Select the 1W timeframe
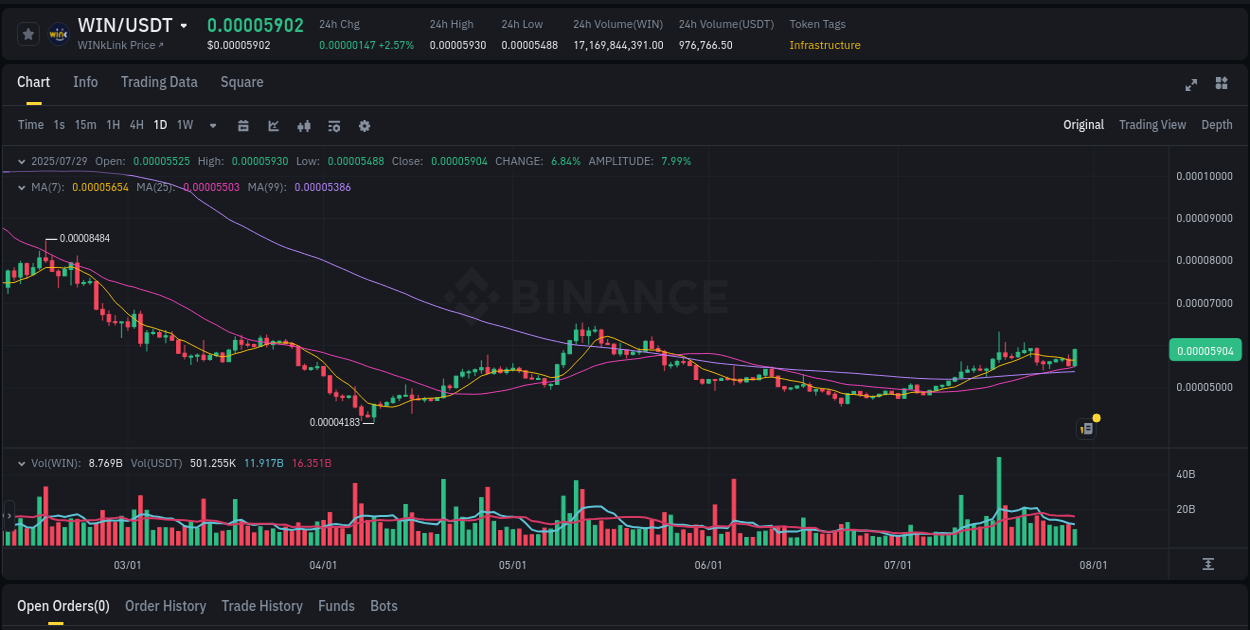The width and height of the screenshot is (1250, 630). click(184, 125)
